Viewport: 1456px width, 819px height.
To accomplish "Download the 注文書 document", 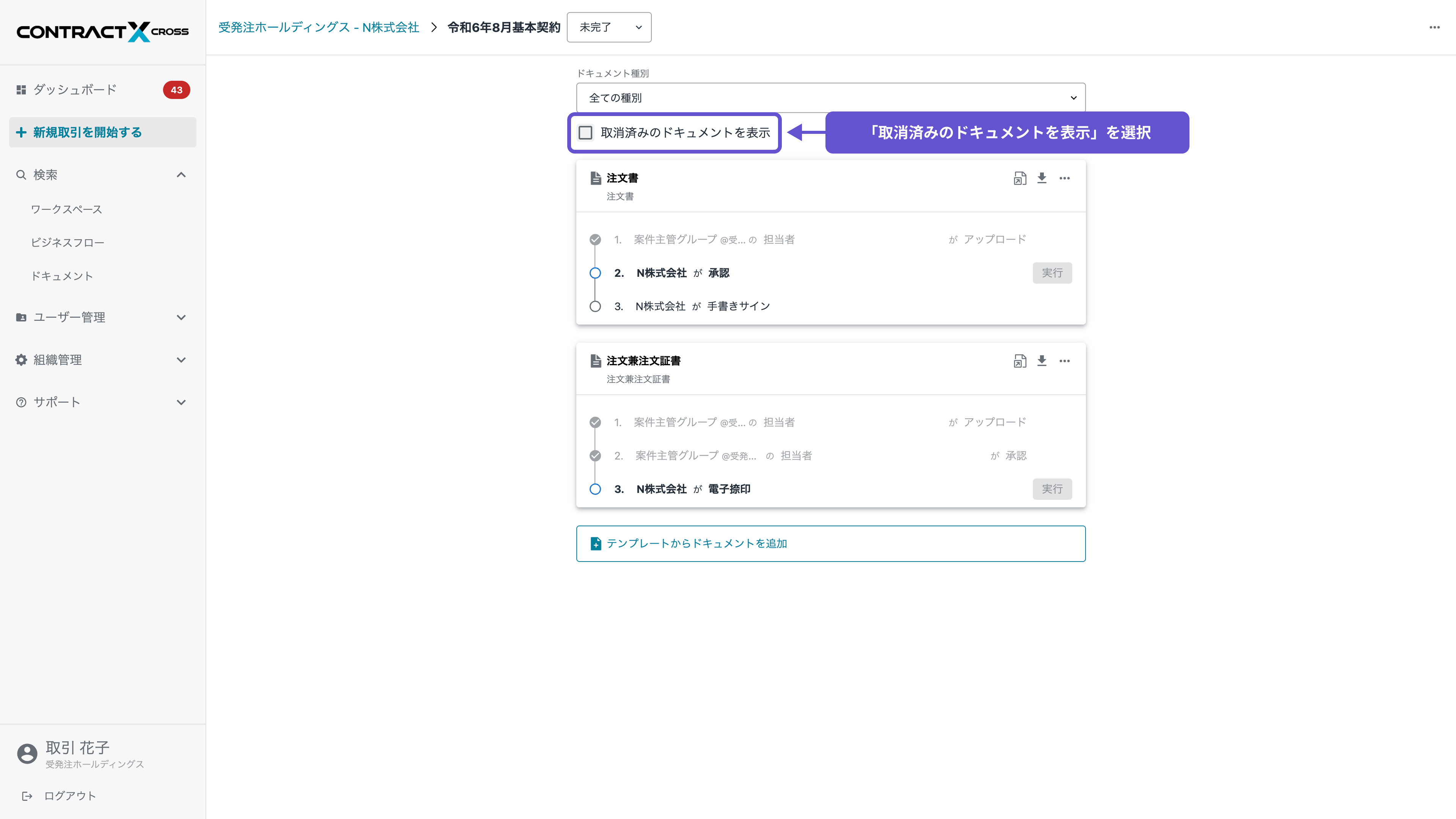I will pos(1042,178).
